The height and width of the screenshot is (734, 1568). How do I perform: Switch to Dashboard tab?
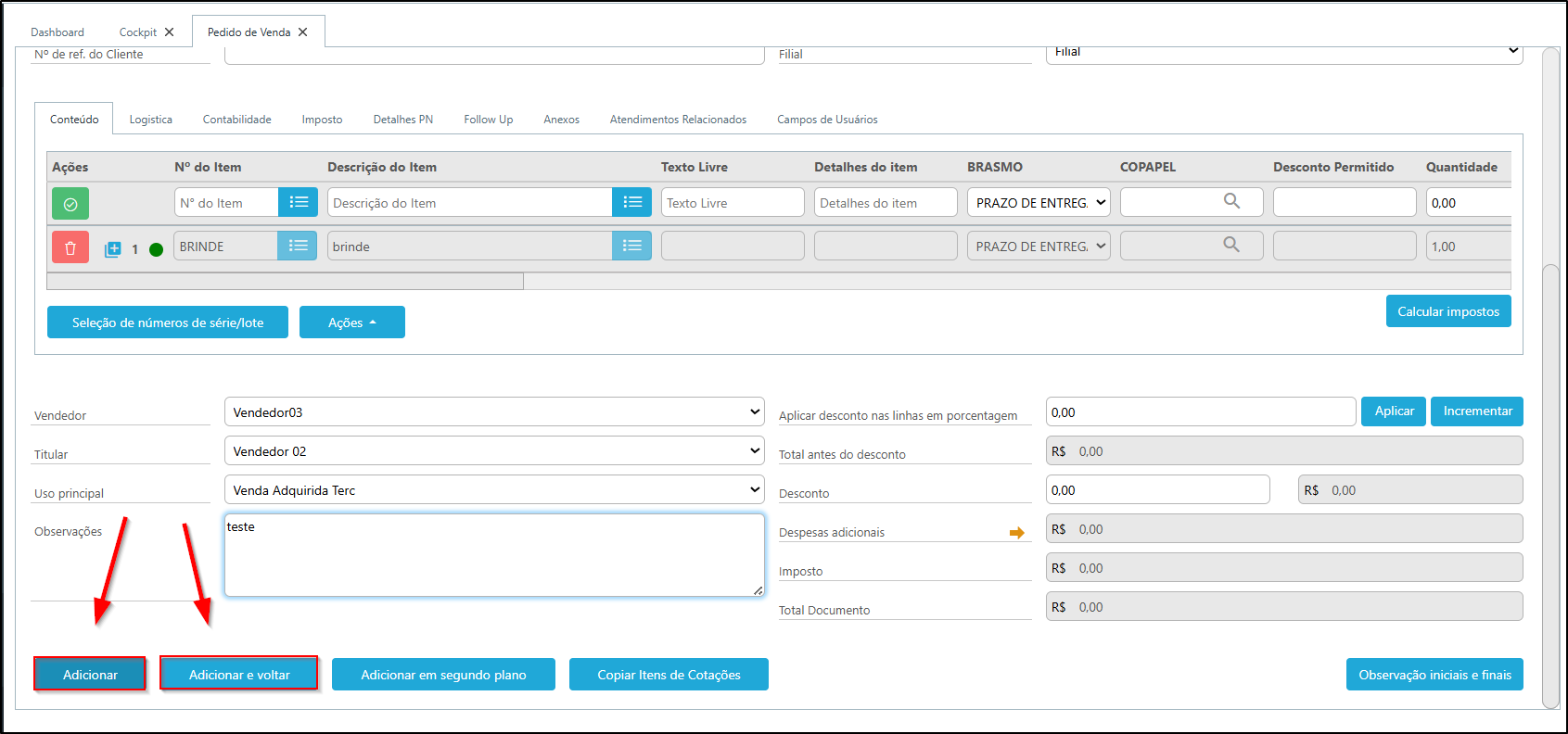57,32
